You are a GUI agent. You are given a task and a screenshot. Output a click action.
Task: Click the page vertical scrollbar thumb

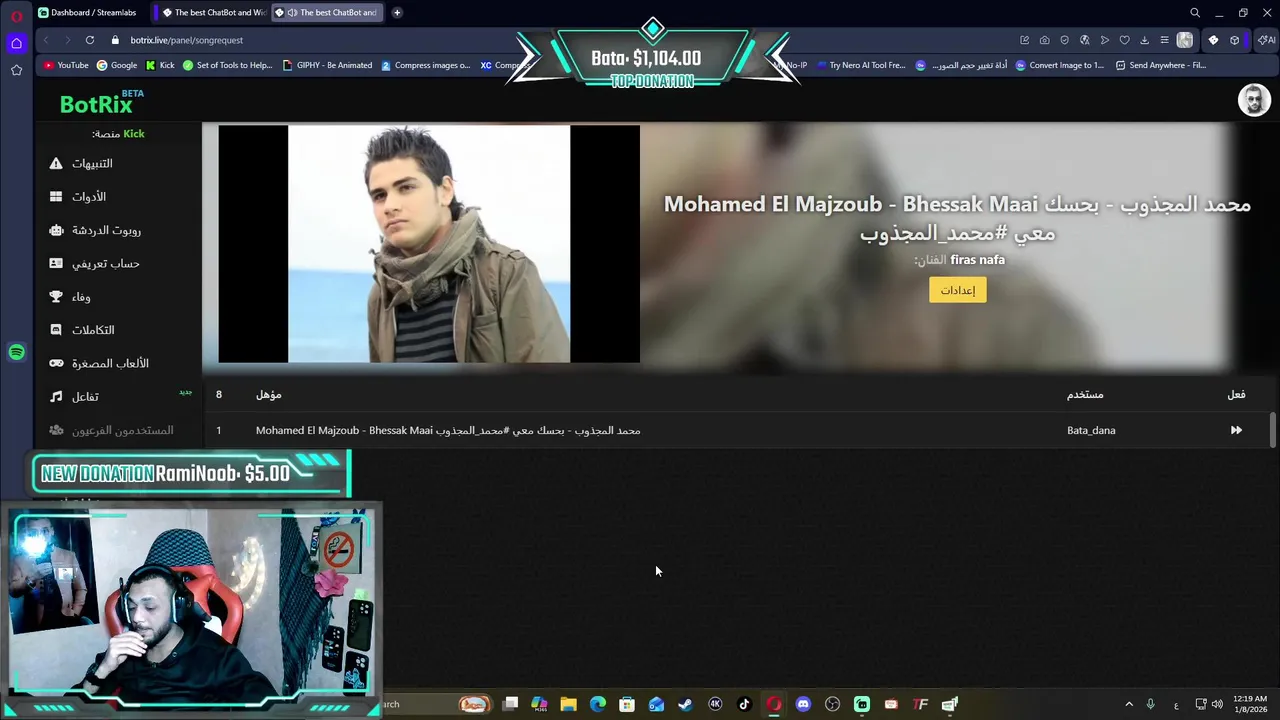click(1273, 429)
